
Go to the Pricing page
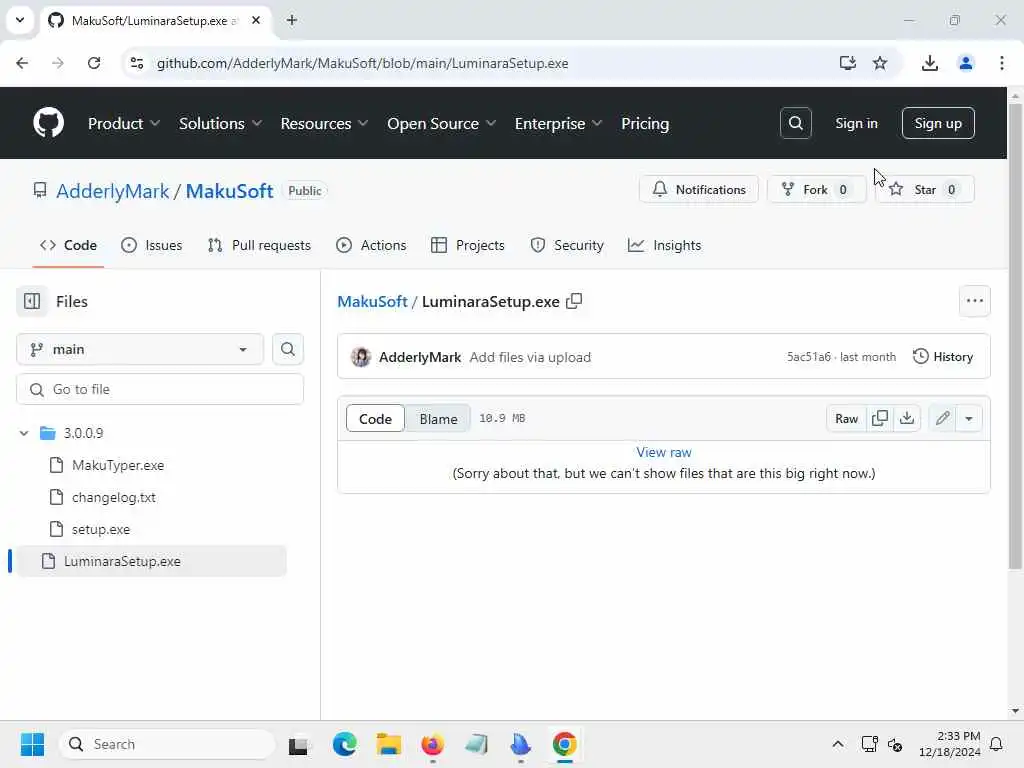645,123
